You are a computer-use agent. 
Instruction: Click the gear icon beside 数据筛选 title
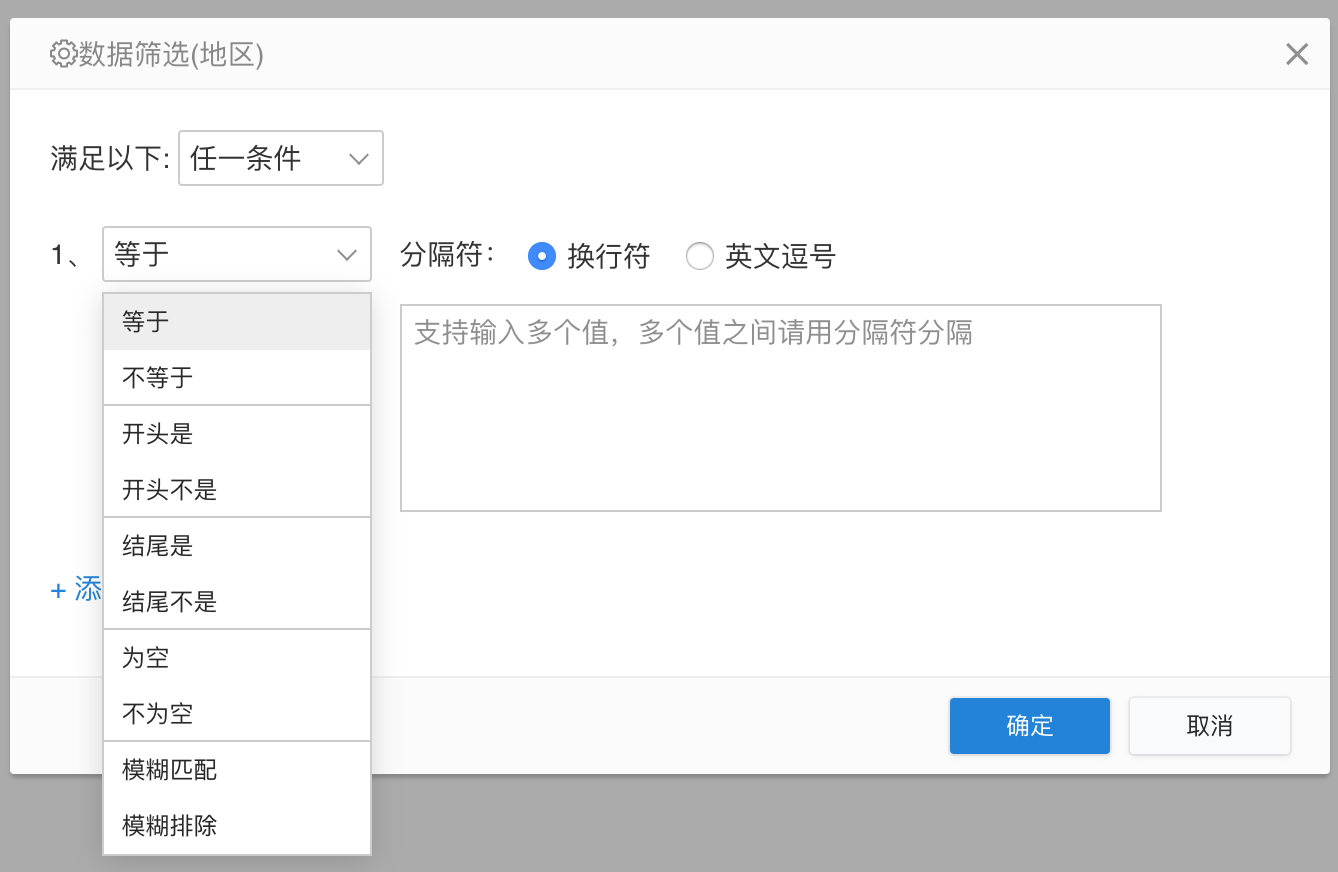click(x=63, y=54)
